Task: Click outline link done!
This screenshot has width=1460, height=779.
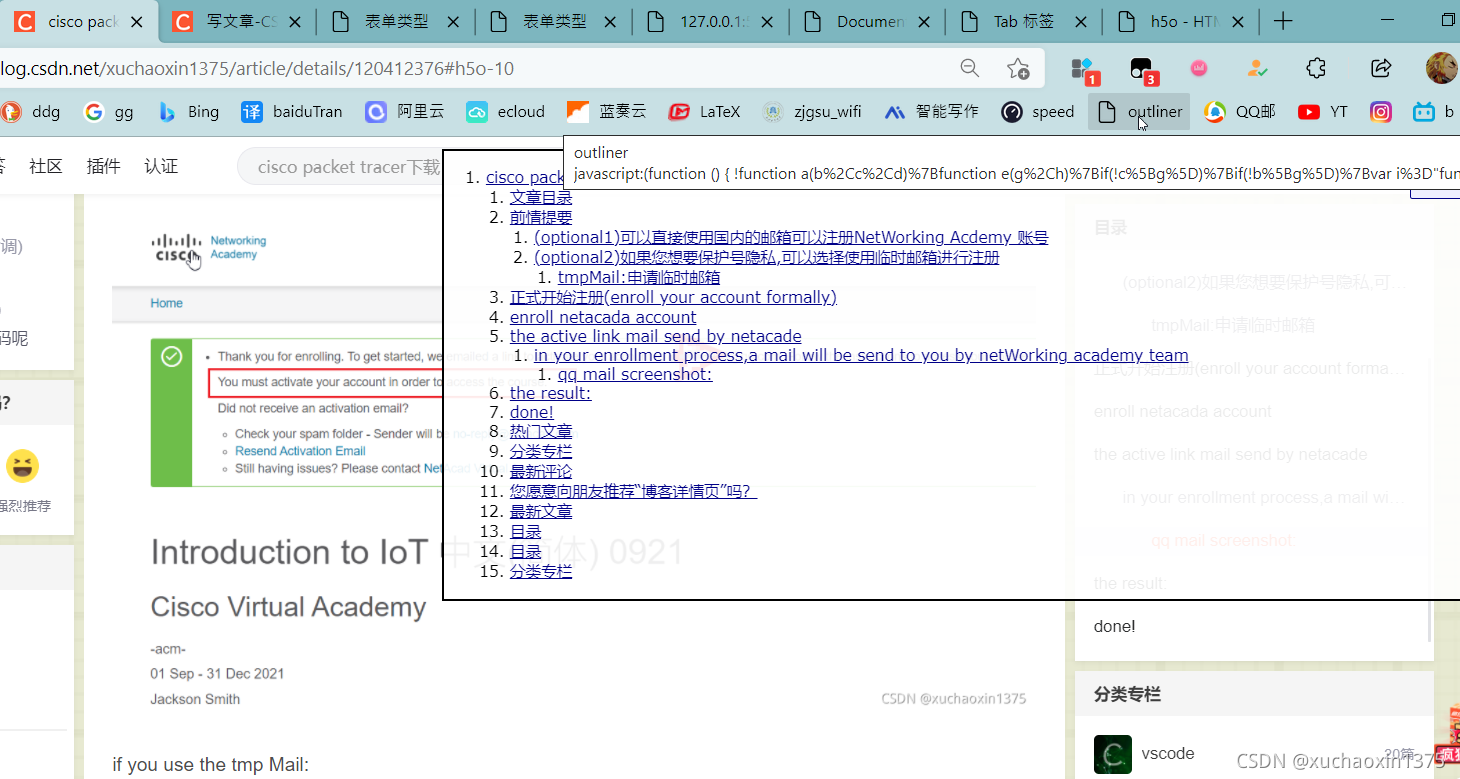Action: (532, 412)
